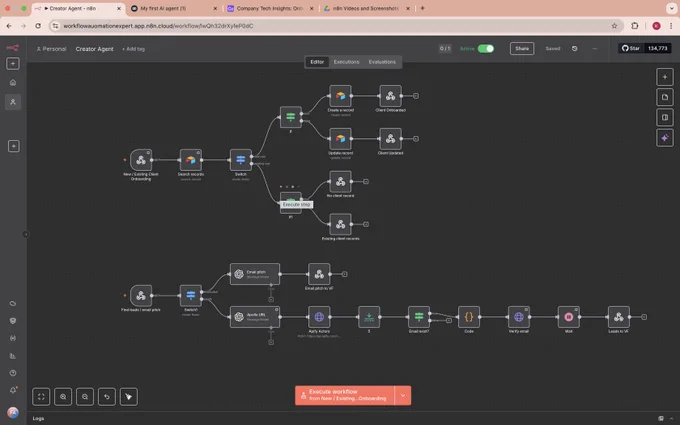The width and height of the screenshot is (680, 425).
Task: Switch to 'My first AI agent' browser tab
Action: 173,8
